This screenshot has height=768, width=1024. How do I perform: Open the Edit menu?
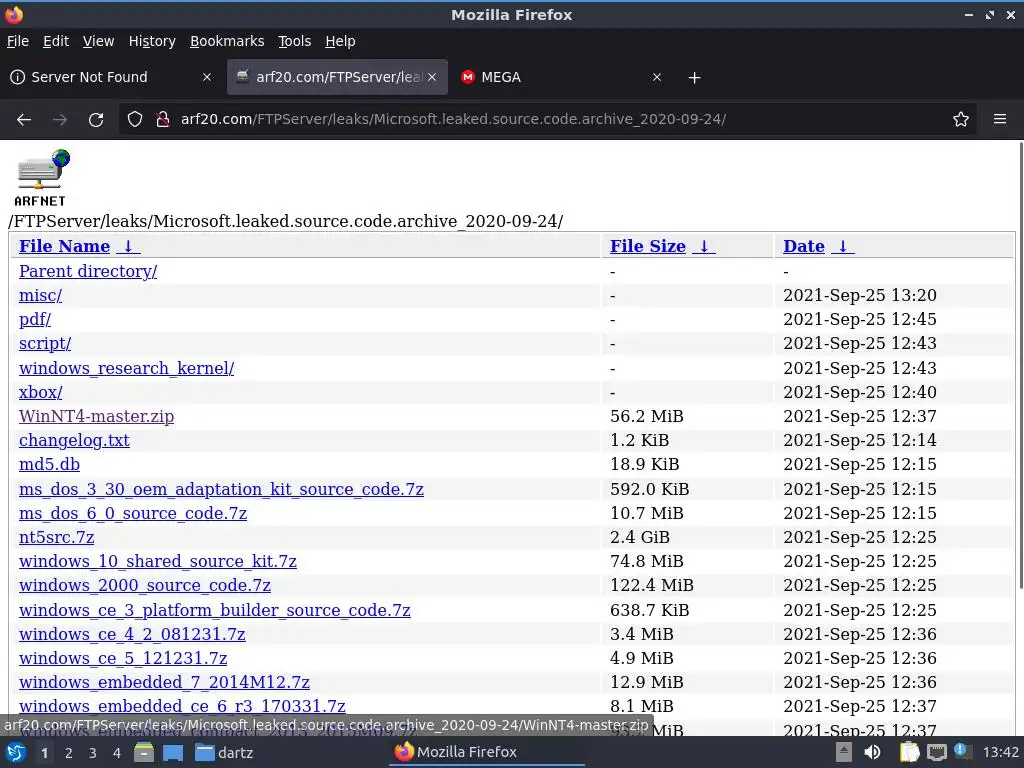tap(56, 41)
